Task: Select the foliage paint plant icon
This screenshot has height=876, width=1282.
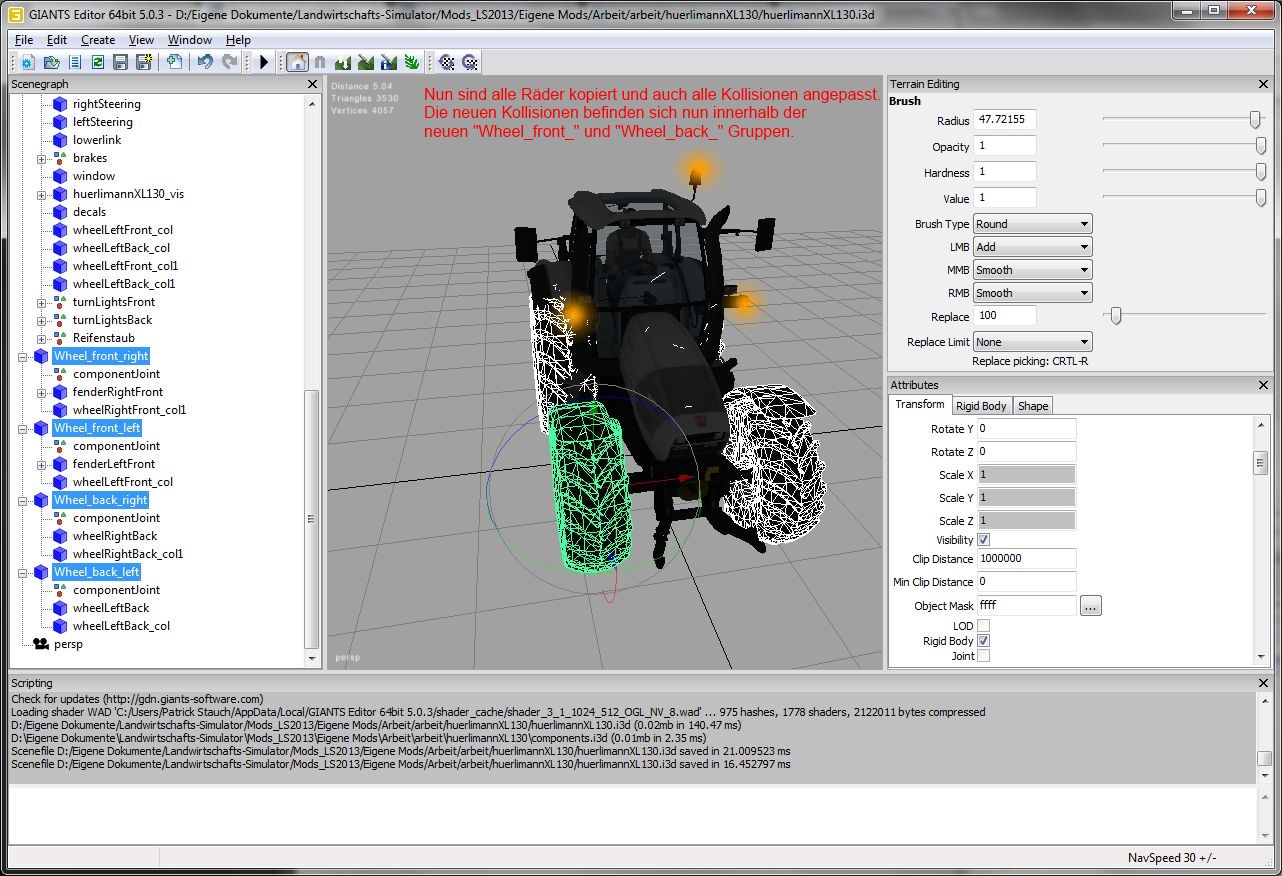Action: (412, 62)
